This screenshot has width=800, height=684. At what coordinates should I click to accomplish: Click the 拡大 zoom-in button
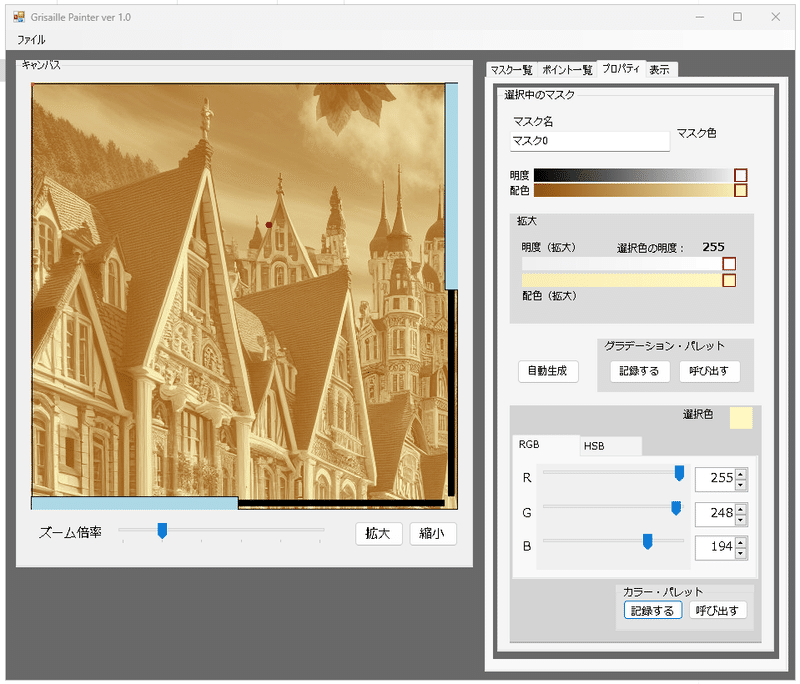click(x=379, y=534)
